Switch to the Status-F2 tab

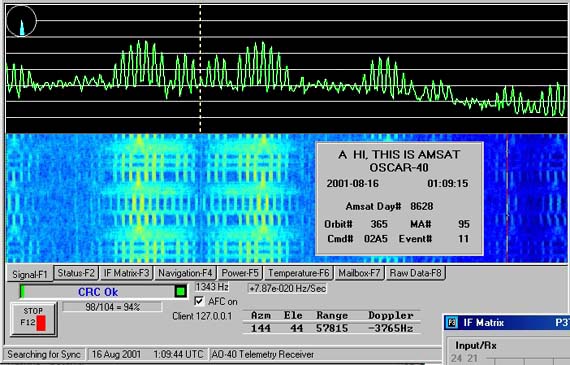76,273
